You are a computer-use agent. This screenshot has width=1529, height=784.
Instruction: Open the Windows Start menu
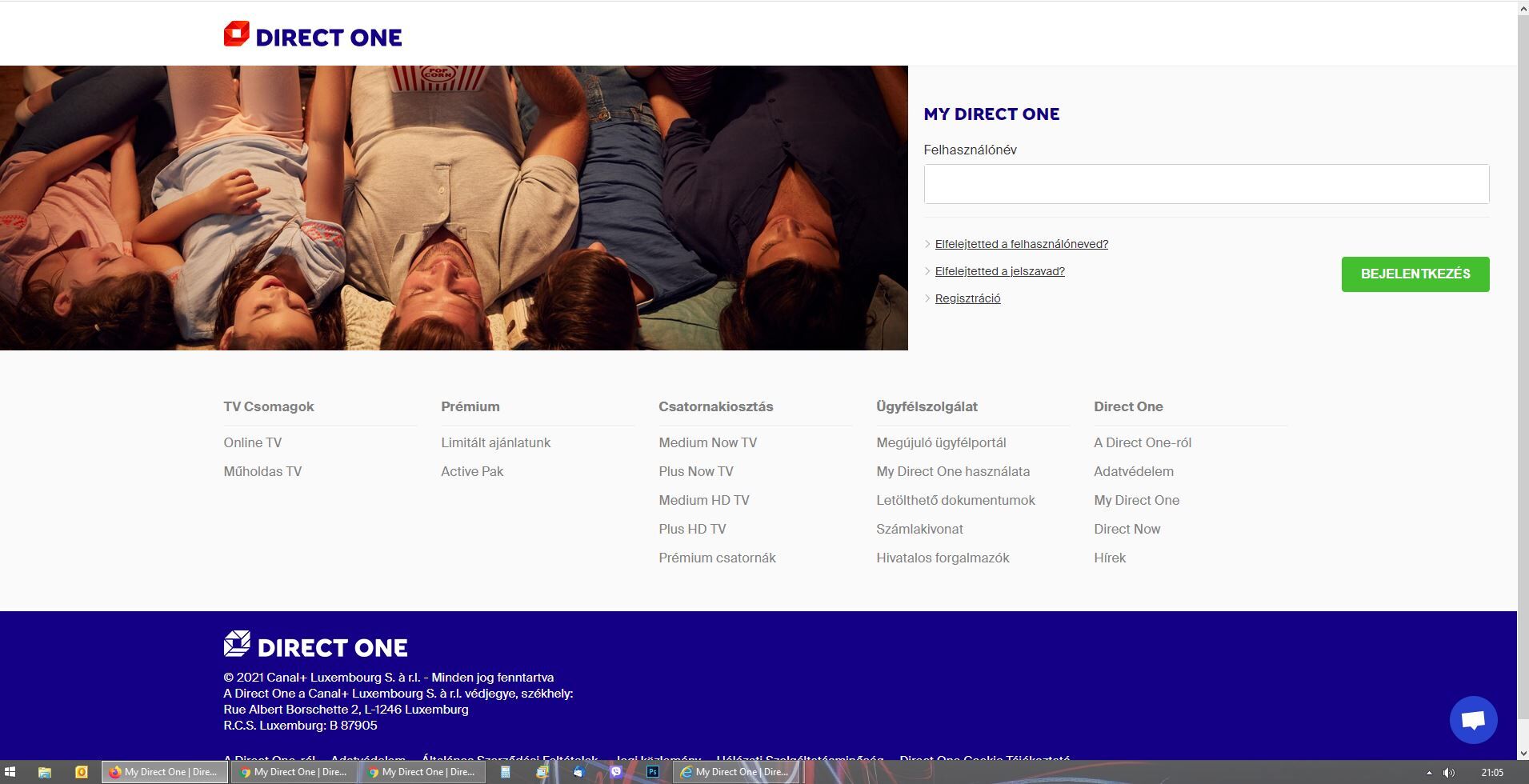click(x=10, y=772)
